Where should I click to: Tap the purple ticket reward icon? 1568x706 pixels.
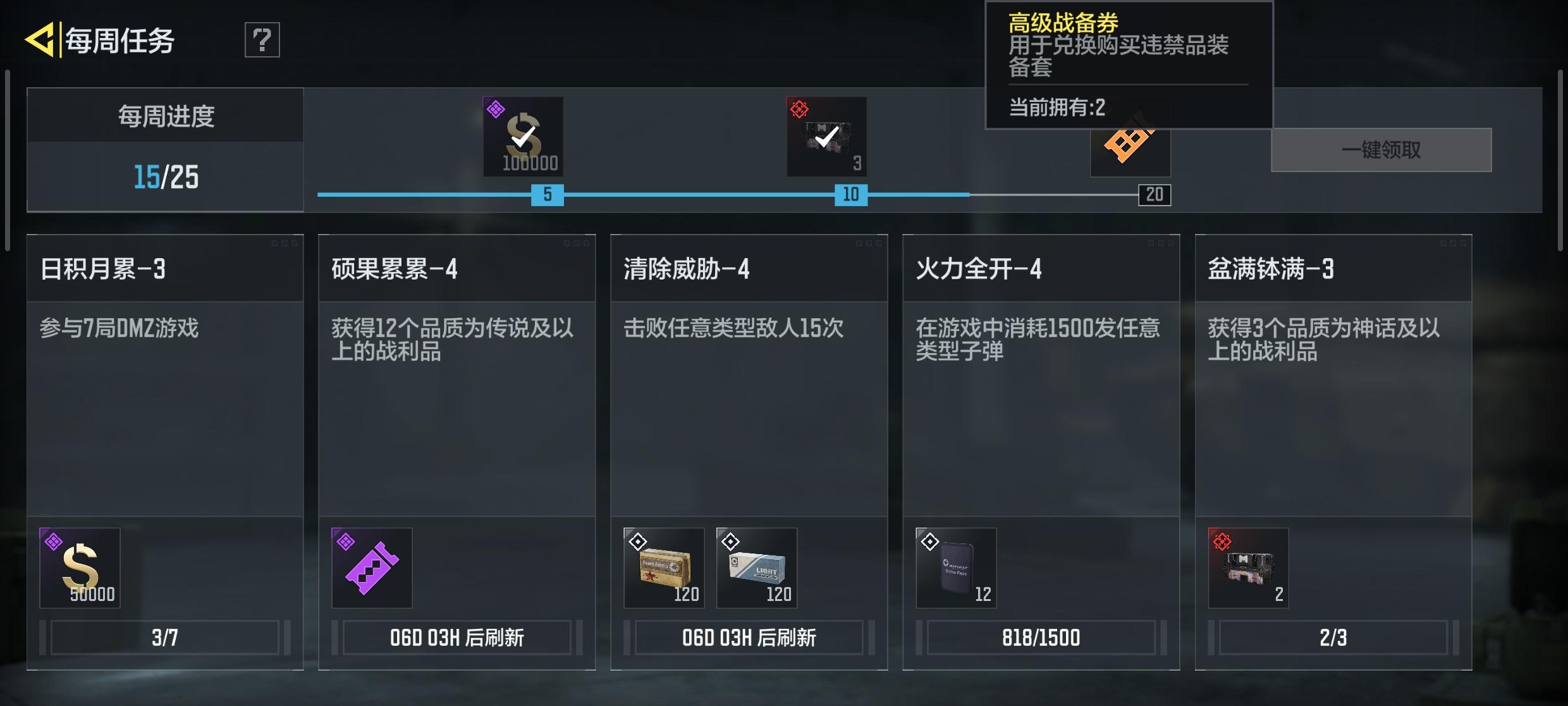372,567
